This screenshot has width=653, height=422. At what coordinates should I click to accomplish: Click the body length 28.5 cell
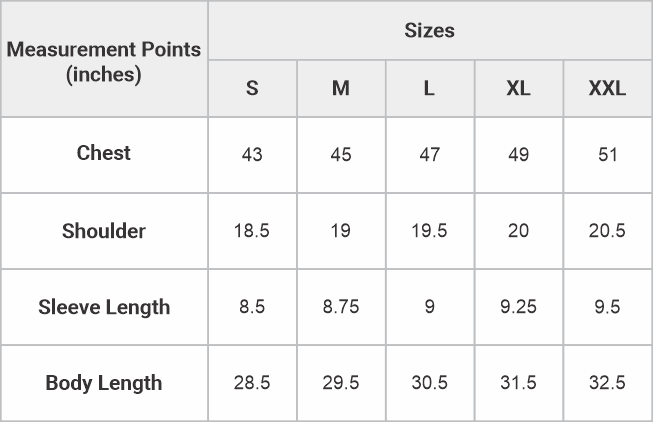(x=252, y=383)
